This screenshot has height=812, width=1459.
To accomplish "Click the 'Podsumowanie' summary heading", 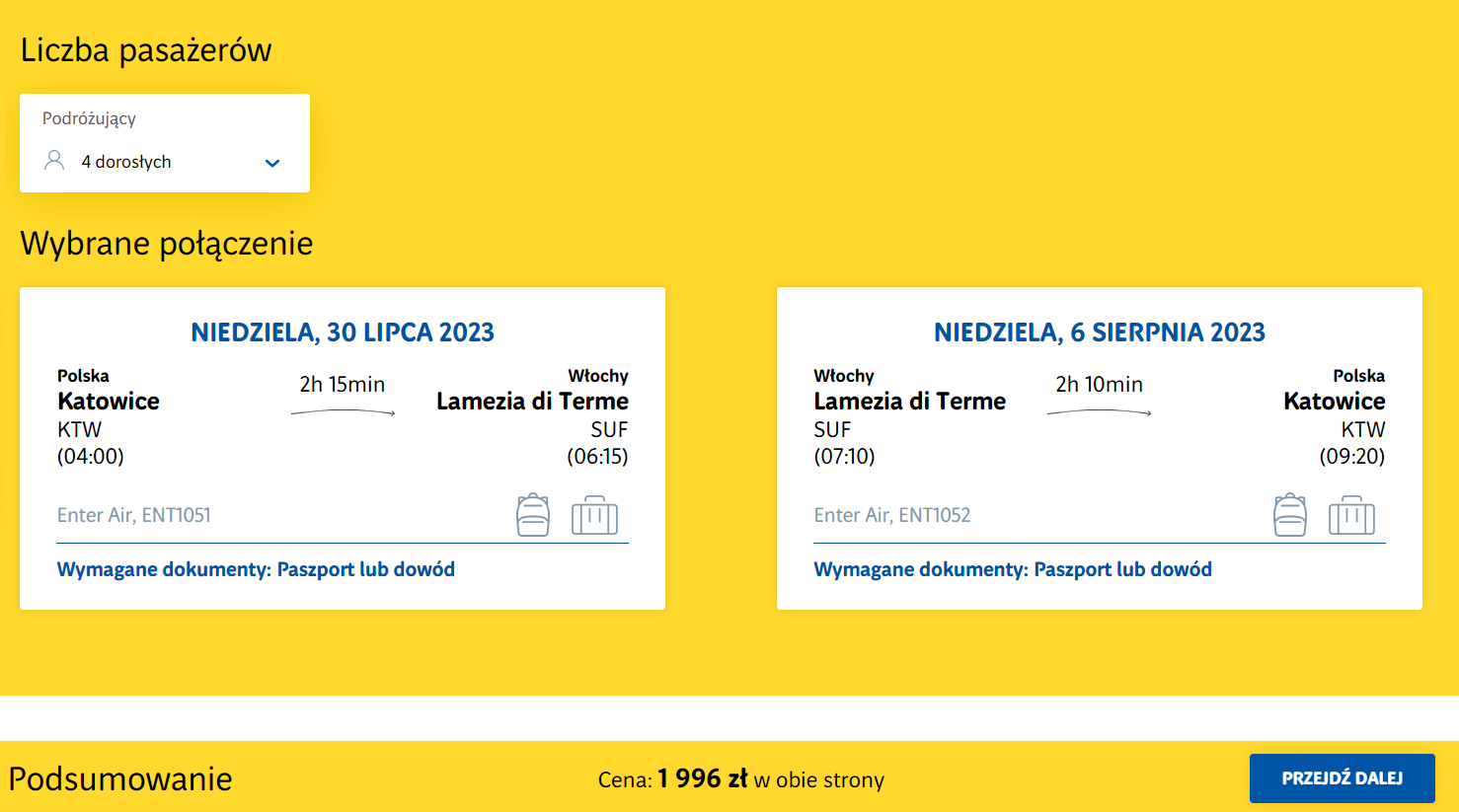I will point(120,778).
